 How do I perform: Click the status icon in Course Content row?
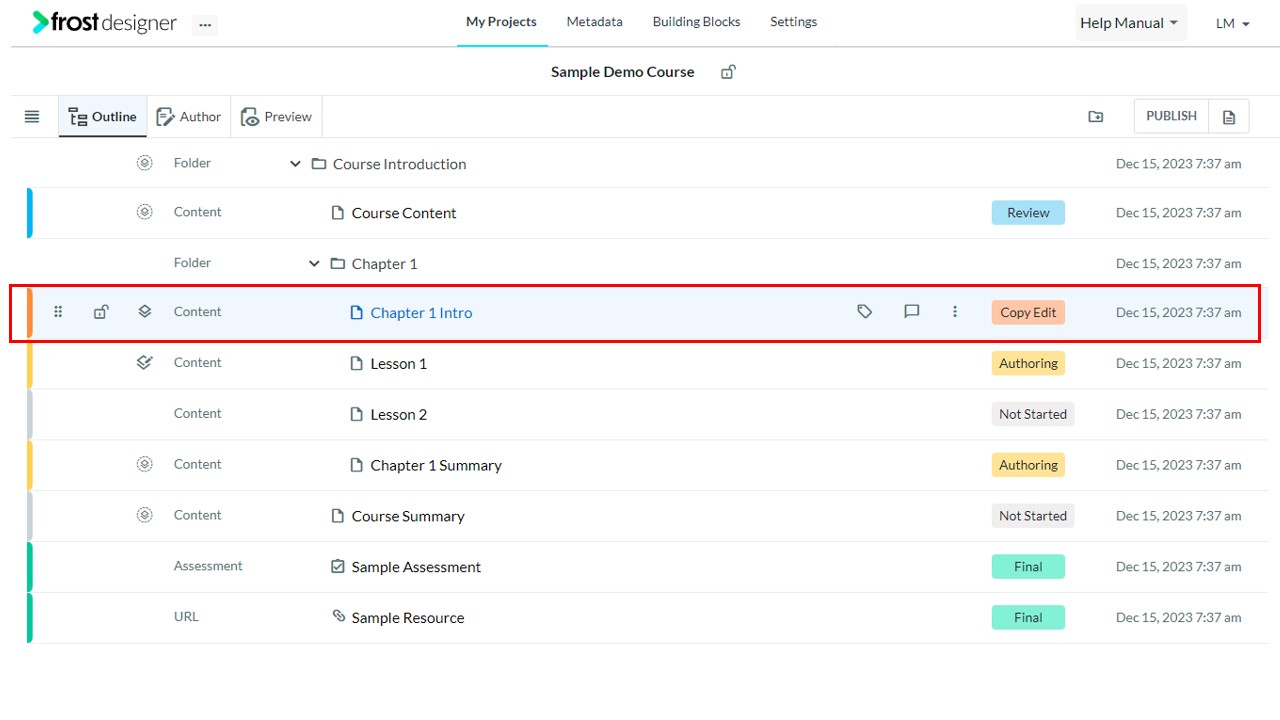(x=145, y=212)
